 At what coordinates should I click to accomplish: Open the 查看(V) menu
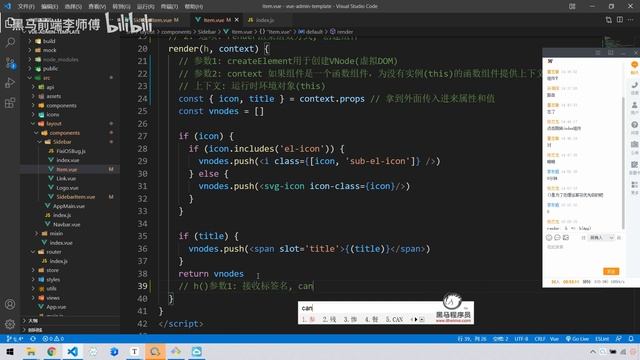(x=97, y=7)
